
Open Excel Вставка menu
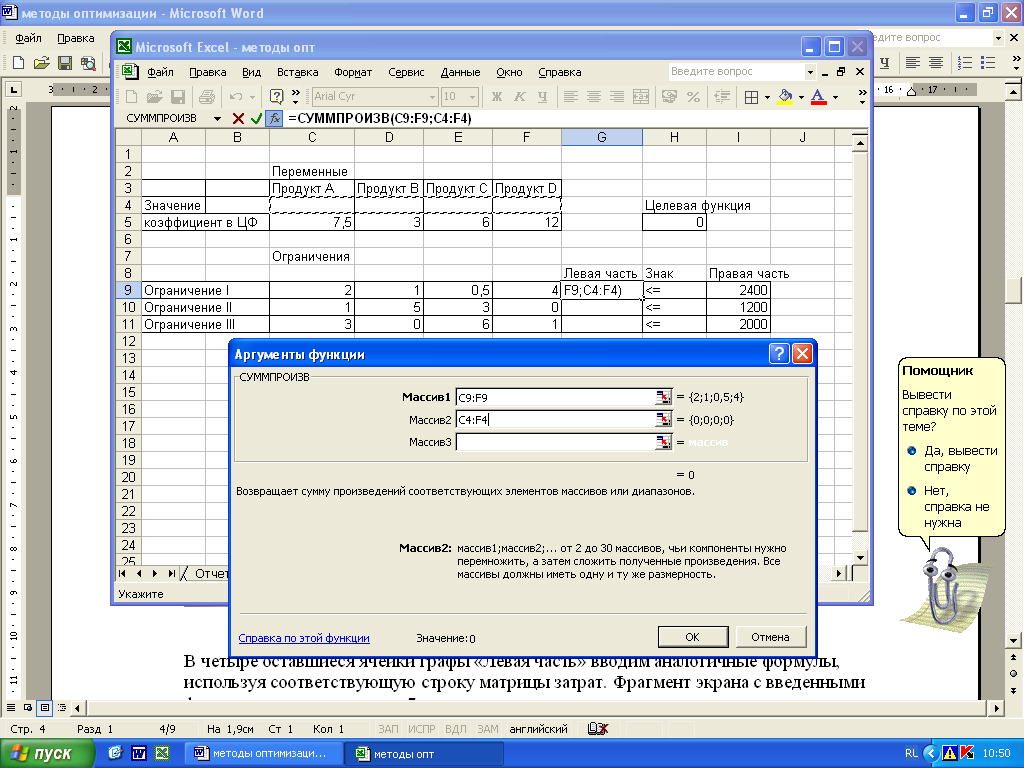click(297, 72)
